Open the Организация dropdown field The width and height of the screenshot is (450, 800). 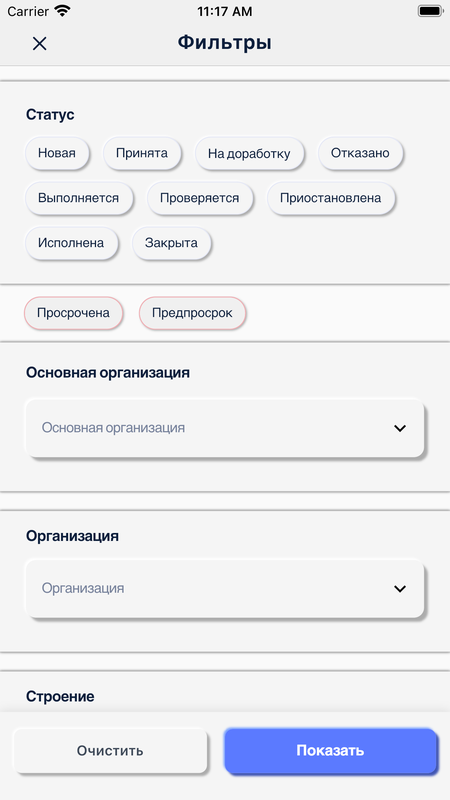pos(224,589)
